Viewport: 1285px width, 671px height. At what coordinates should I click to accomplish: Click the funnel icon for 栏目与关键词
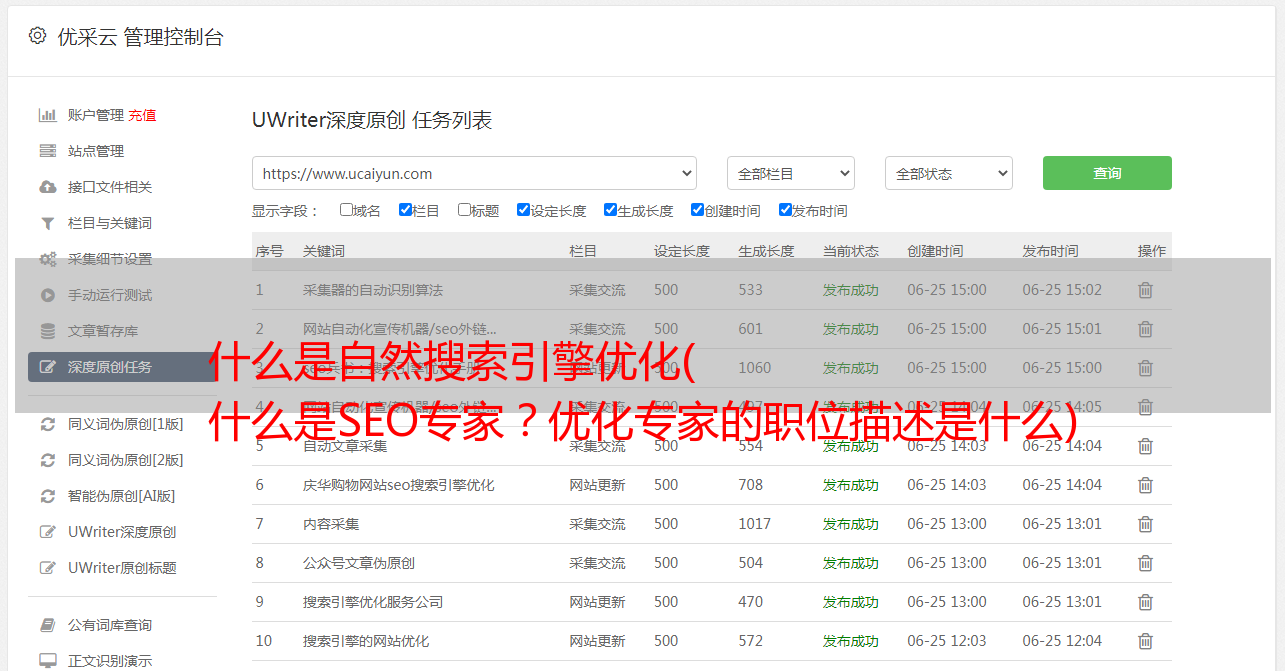47,223
